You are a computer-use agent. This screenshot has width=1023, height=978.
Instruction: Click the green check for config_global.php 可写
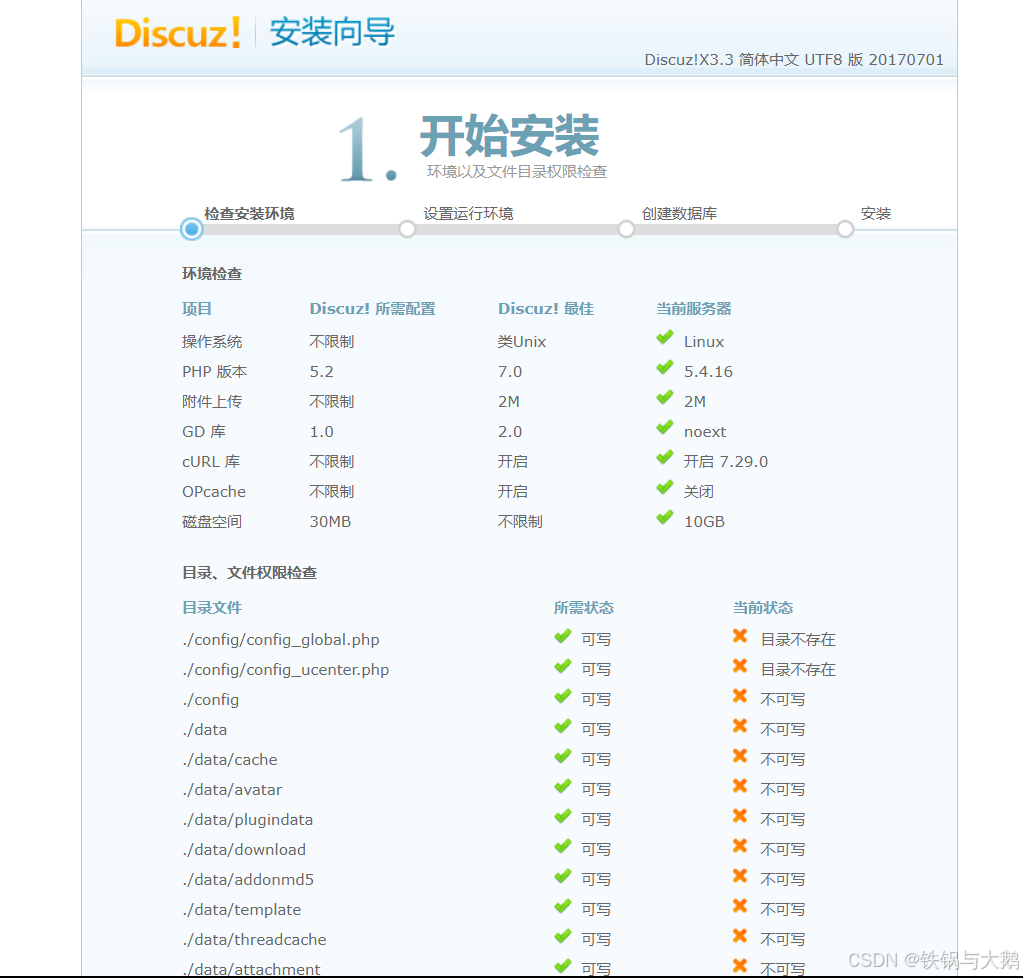pos(562,636)
